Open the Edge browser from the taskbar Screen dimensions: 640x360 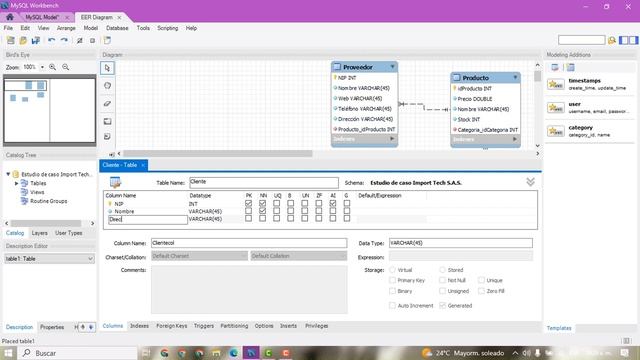coord(233,353)
